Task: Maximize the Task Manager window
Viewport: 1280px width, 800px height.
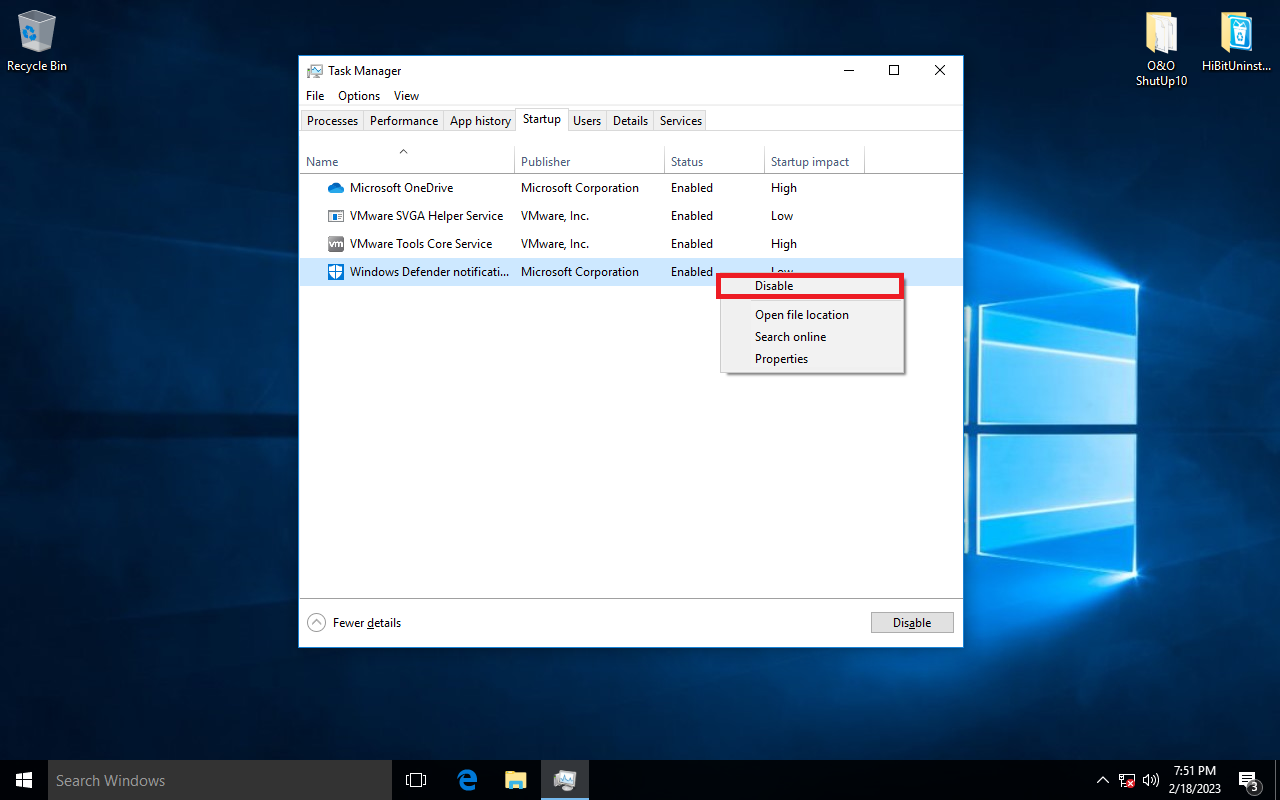Action: point(894,70)
